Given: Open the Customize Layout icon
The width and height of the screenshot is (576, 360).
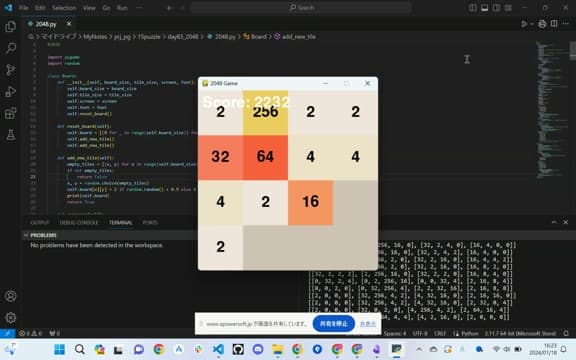Looking at the screenshot, I should pyautogui.click(x=508, y=8).
